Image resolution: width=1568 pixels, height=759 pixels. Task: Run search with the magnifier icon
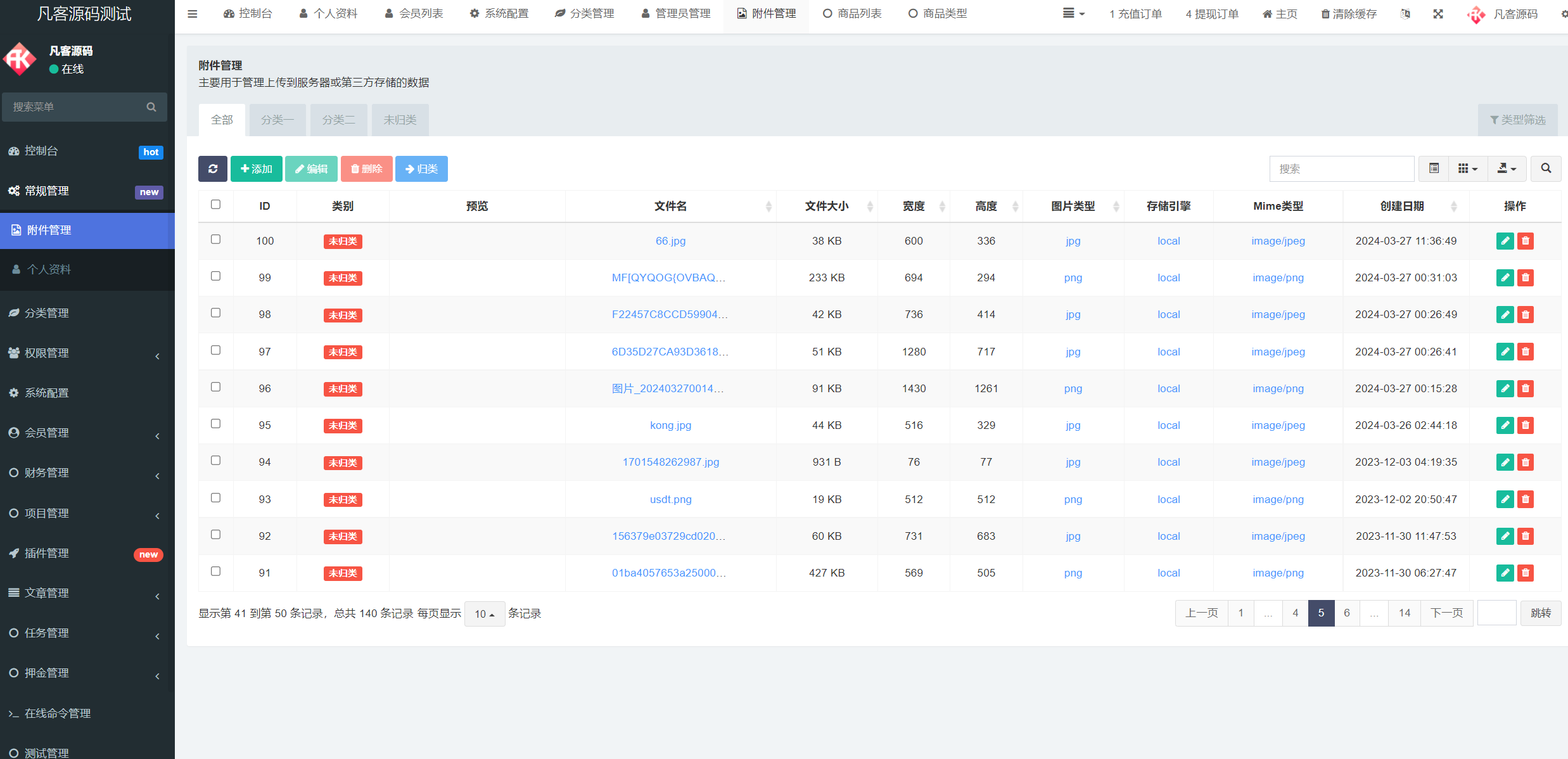[x=1545, y=169]
